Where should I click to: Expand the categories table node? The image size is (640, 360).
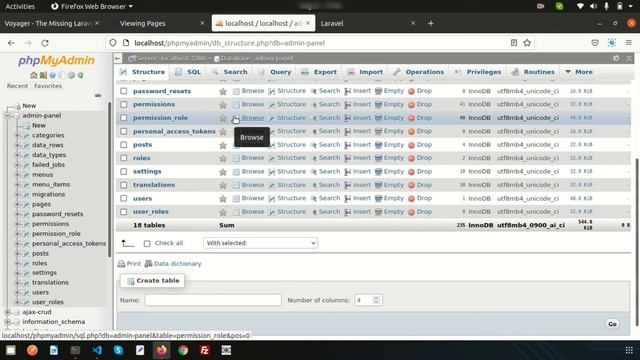[x=18, y=136]
